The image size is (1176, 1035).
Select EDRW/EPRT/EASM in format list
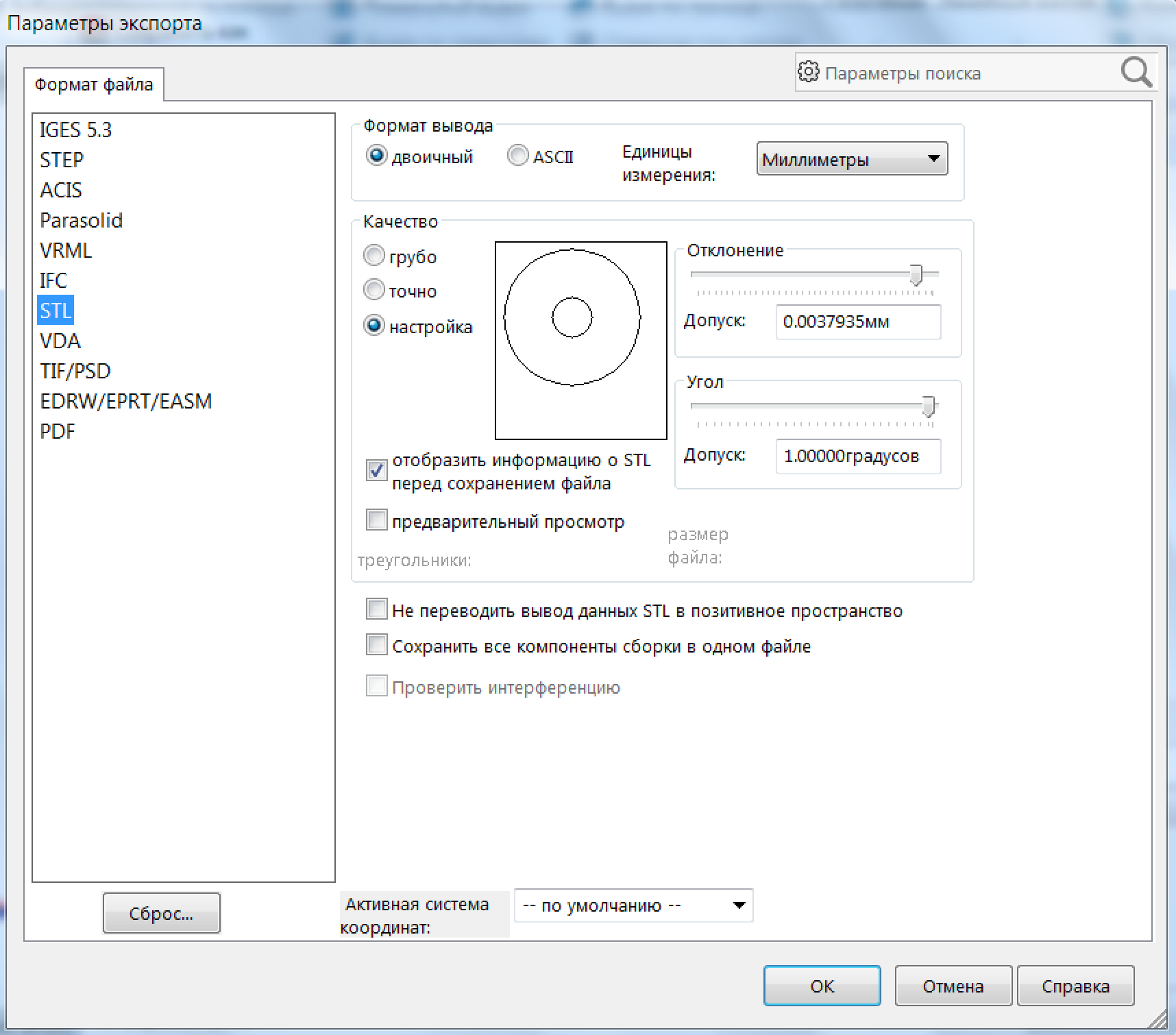point(126,401)
